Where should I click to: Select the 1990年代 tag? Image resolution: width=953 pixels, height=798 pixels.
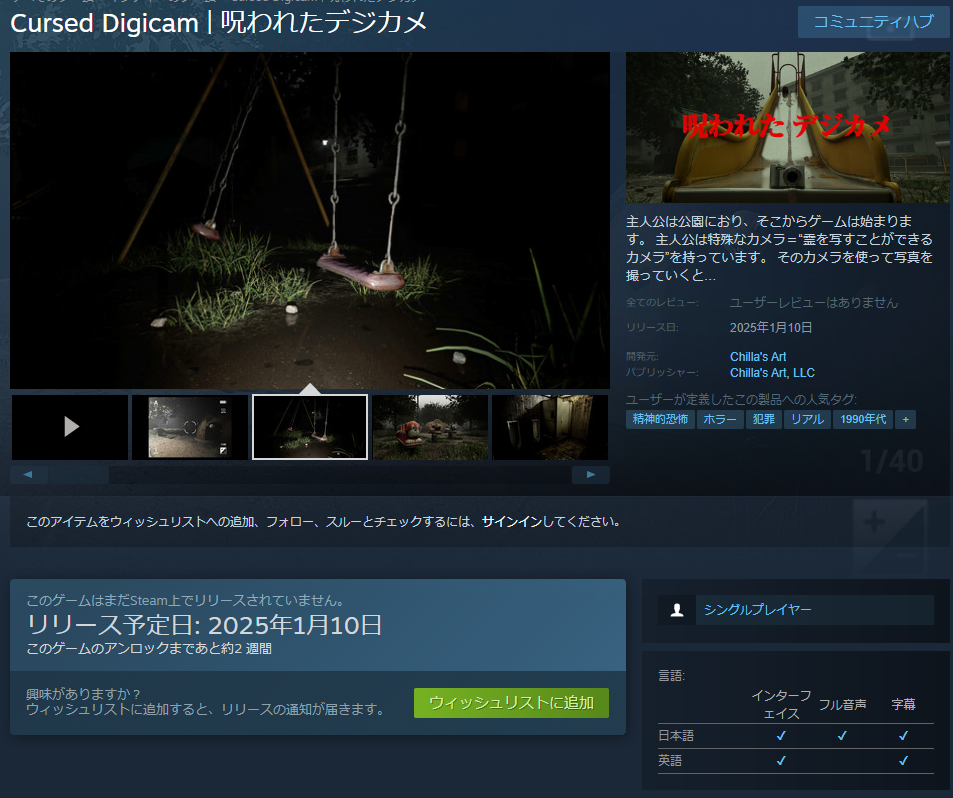click(862, 419)
